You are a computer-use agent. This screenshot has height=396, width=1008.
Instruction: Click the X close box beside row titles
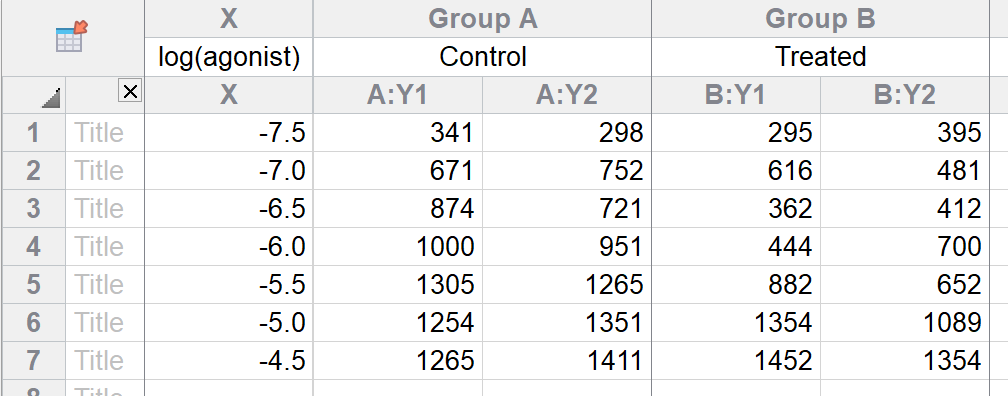click(130, 92)
